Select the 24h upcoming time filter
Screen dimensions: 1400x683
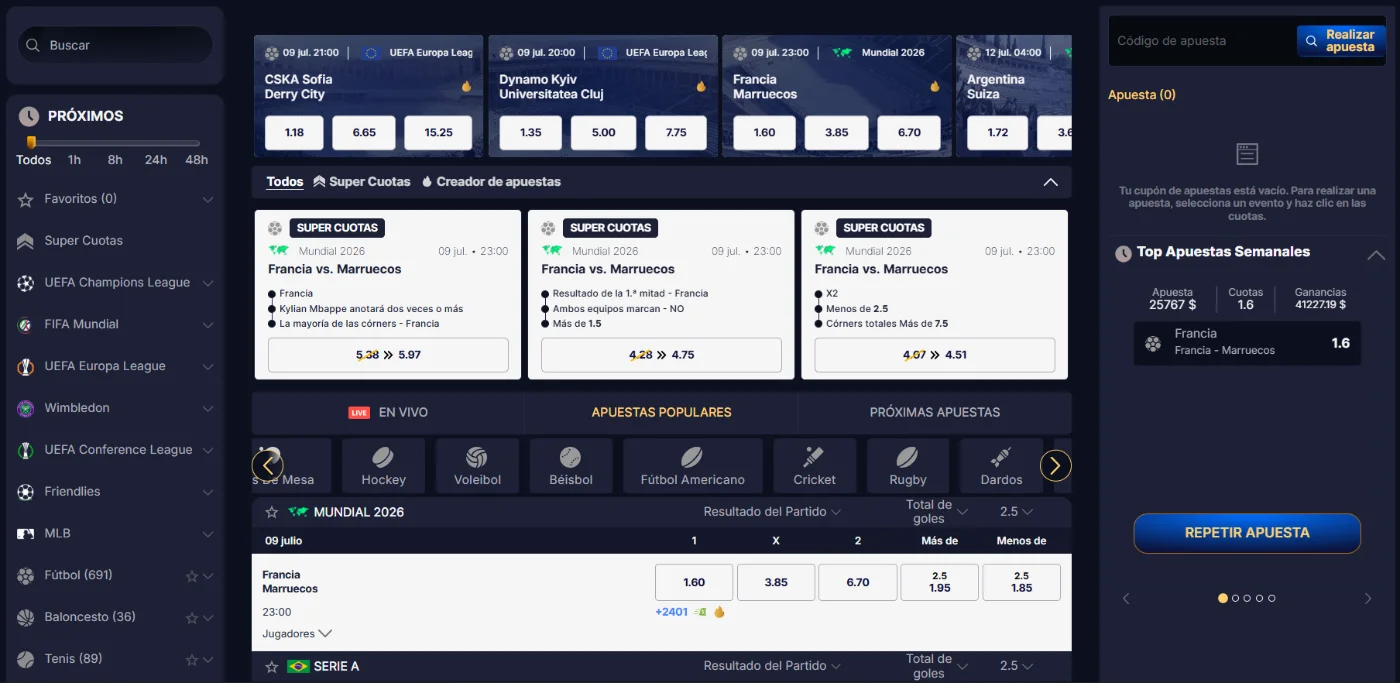point(155,160)
